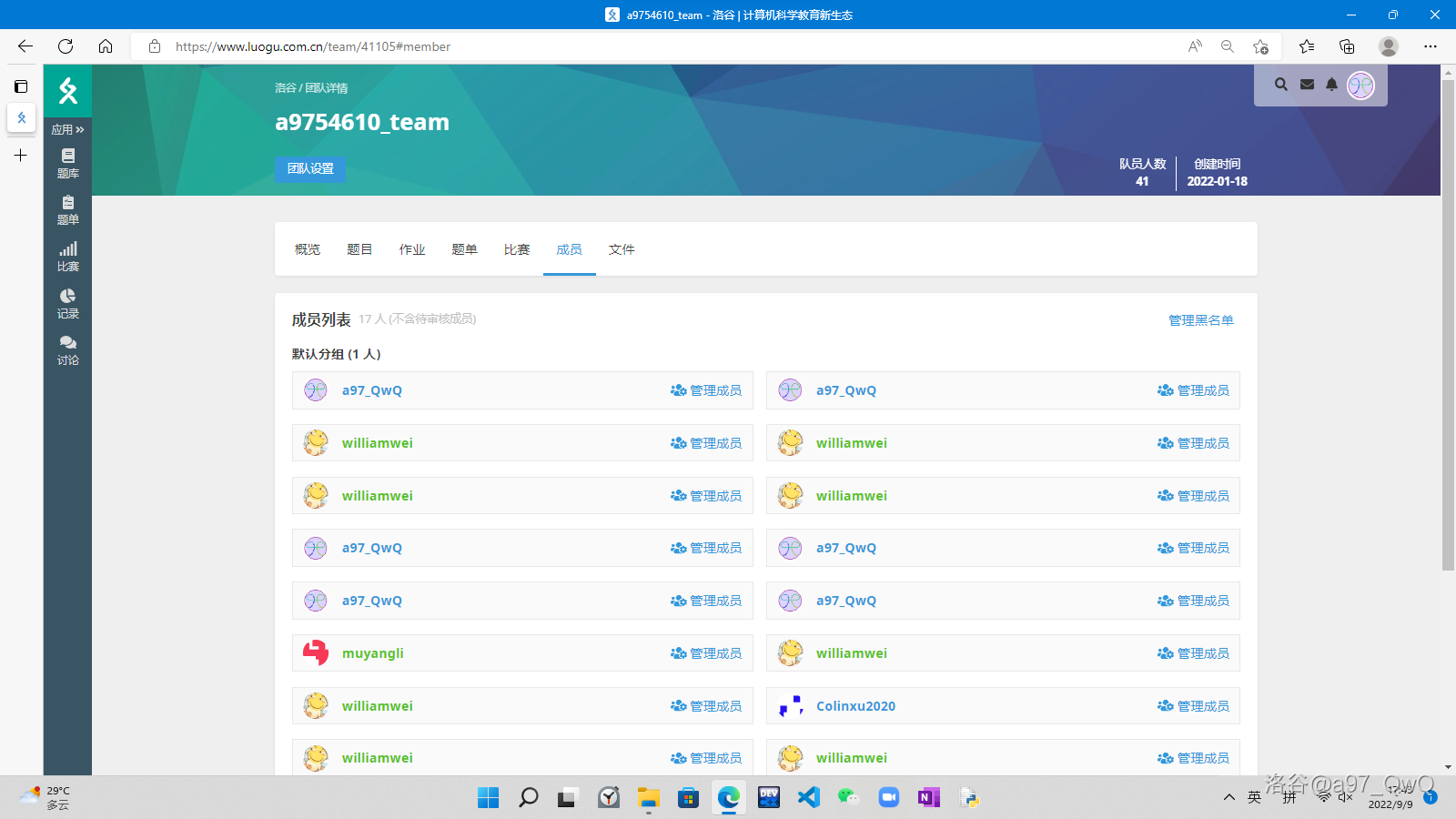Expand the 应用 applications menu

pyautogui.click(x=67, y=129)
